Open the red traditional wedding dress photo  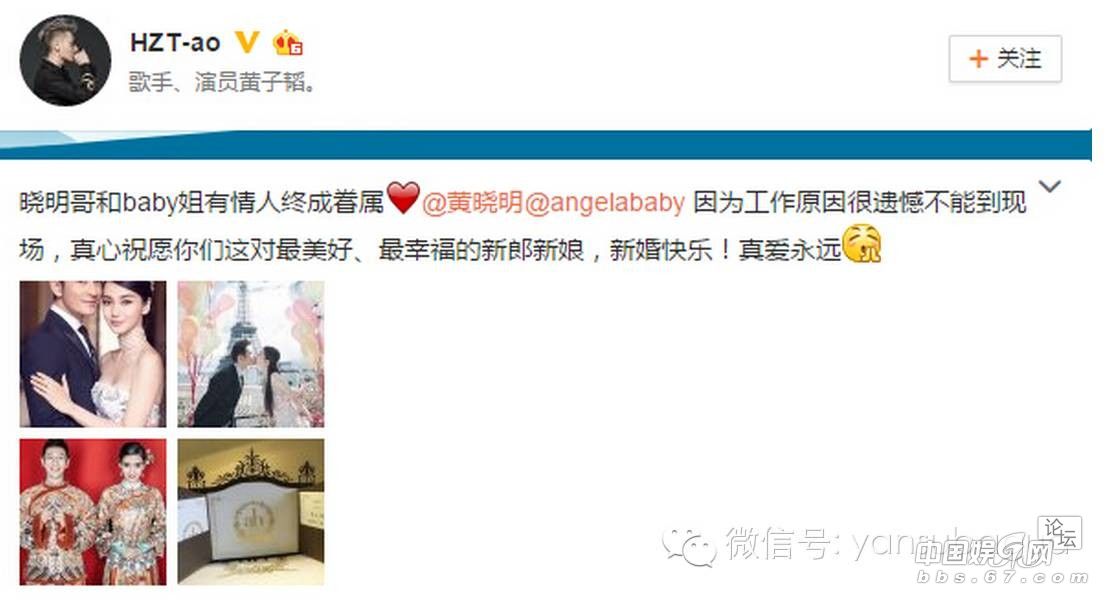coord(93,512)
